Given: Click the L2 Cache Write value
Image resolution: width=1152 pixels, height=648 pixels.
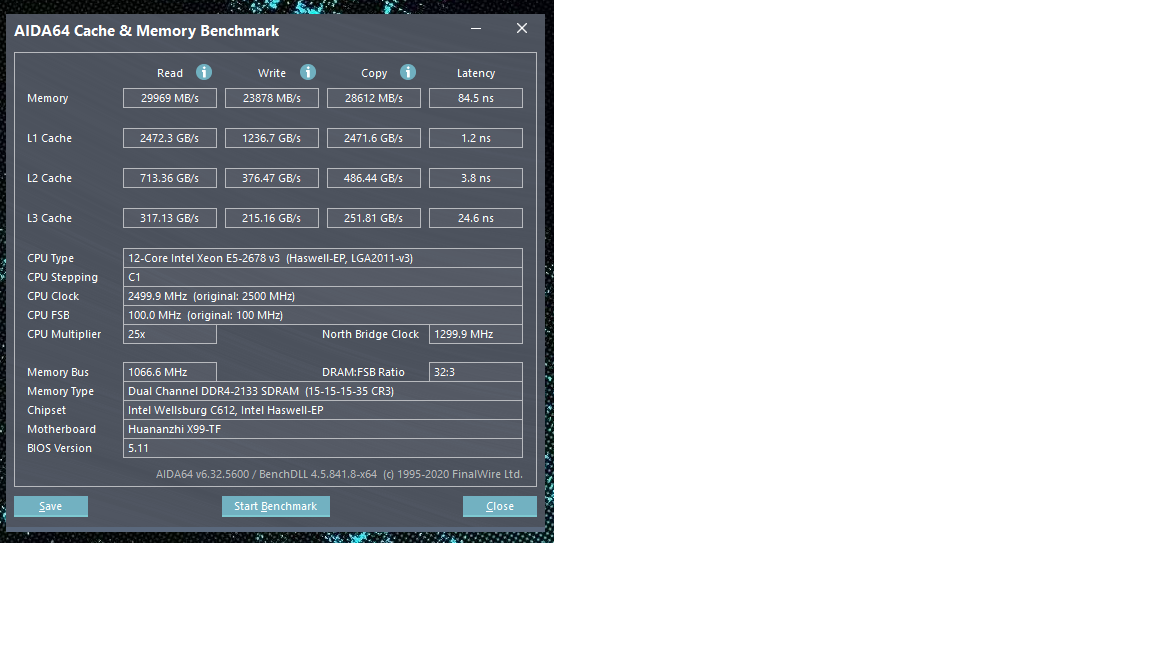Looking at the screenshot, I should (272, 178).
